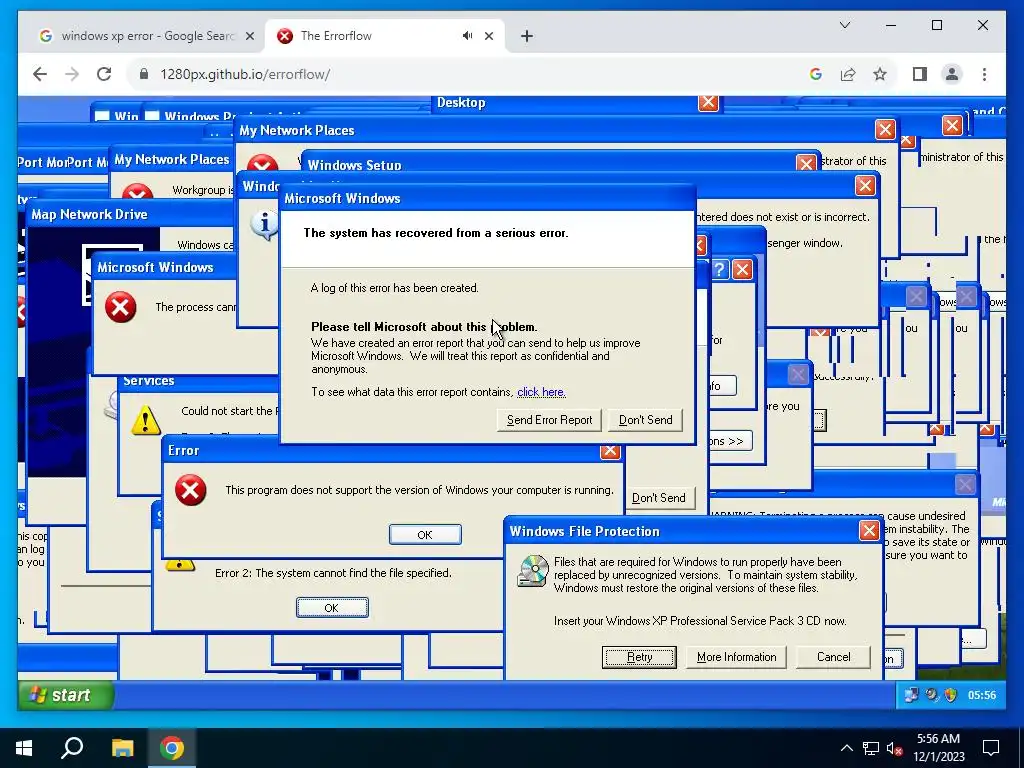This screenshot has height=768, width=1024.
Task: Reload the Errorflow page
Action: (104, 74)
